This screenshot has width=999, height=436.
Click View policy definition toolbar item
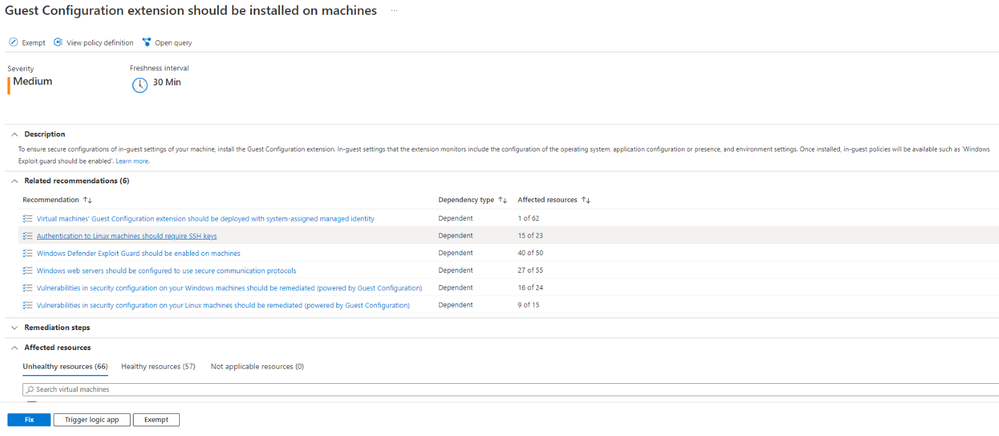tap(94, 43)
